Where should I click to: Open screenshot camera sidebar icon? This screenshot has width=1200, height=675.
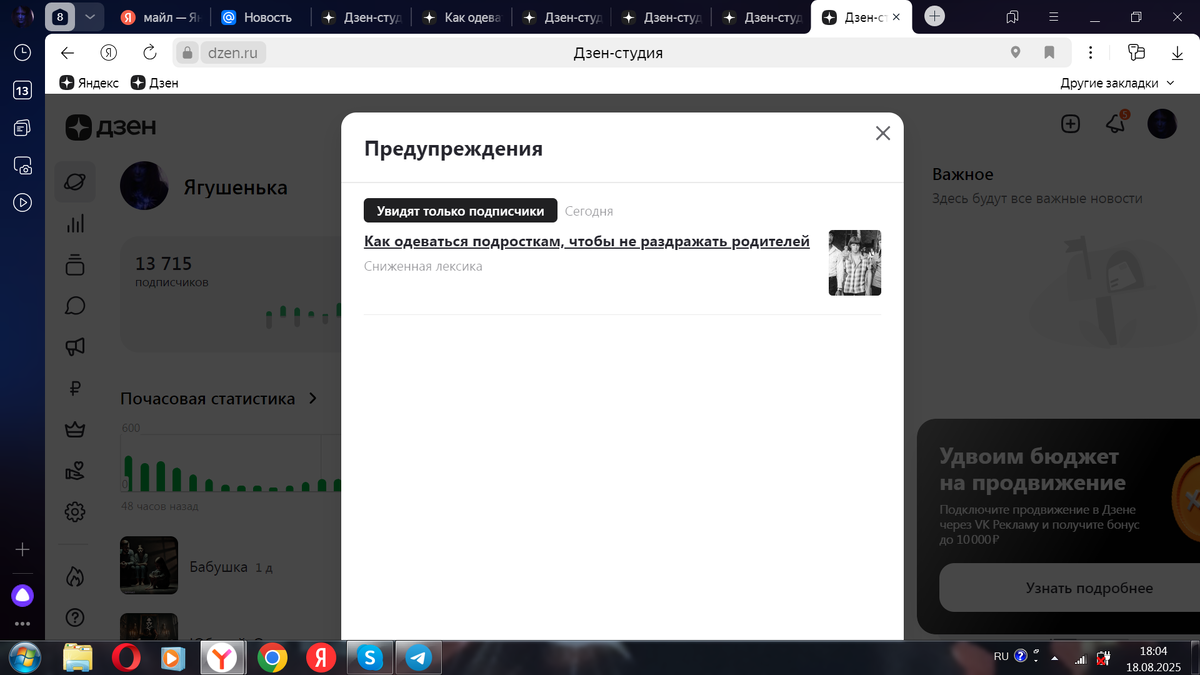(x=22, y=164)
